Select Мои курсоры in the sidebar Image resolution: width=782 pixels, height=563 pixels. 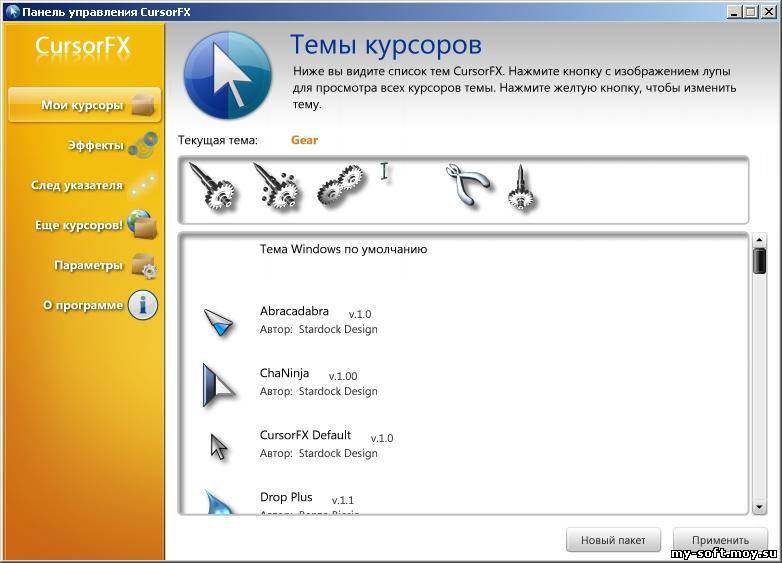click(85, 105)
